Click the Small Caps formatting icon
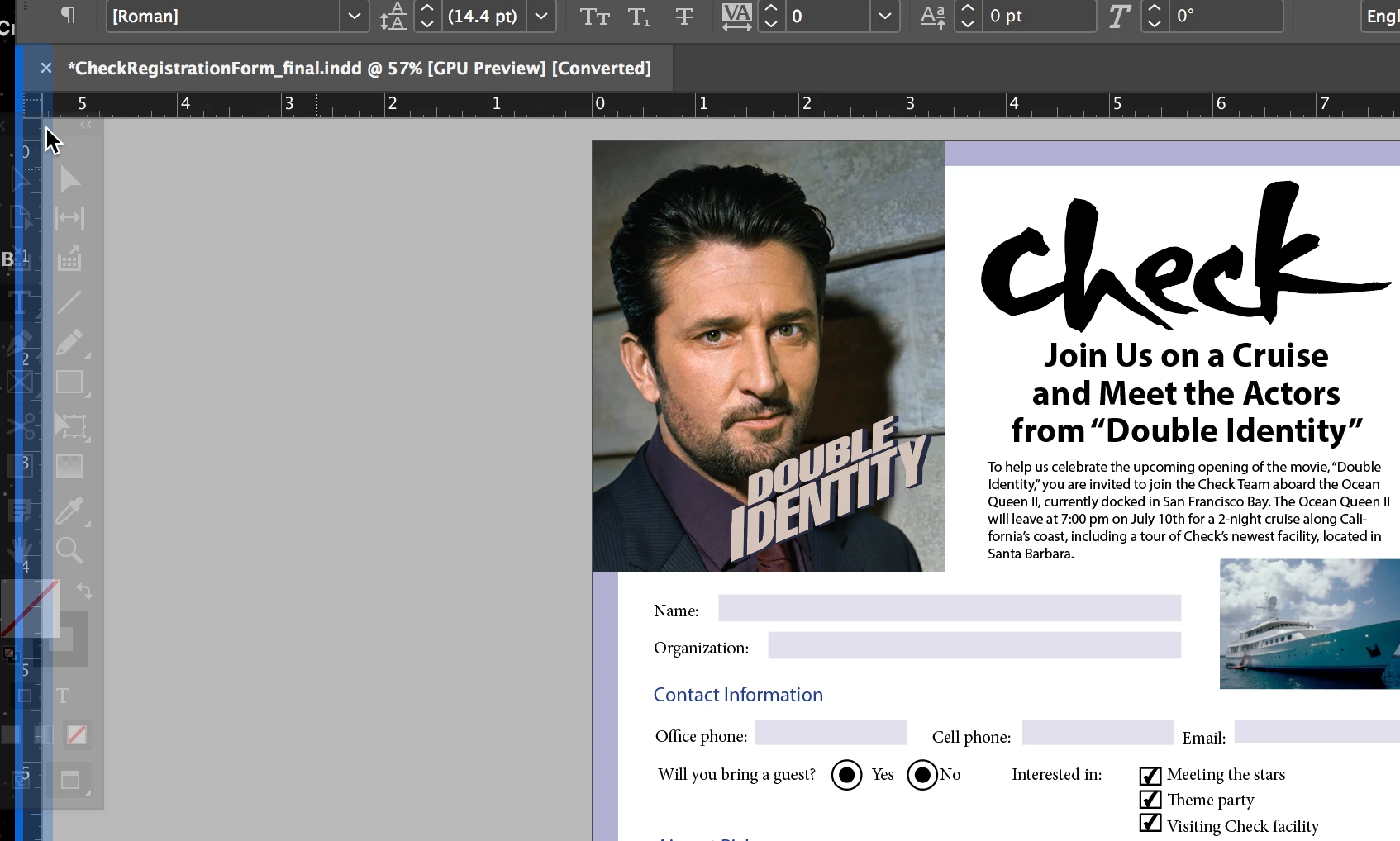The height and width of the screenshot is (841, 1400). [x=594, y=17]
